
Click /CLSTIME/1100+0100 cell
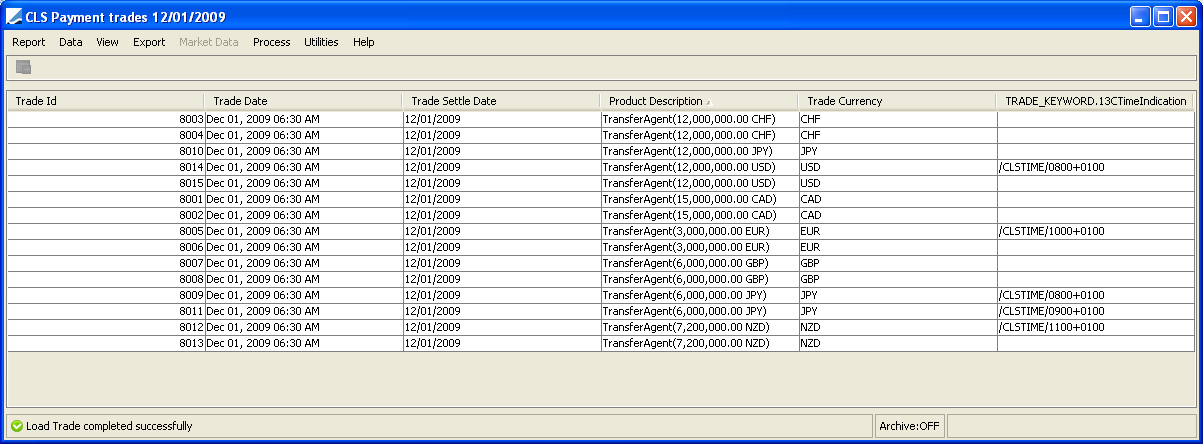pos(1095,327)
